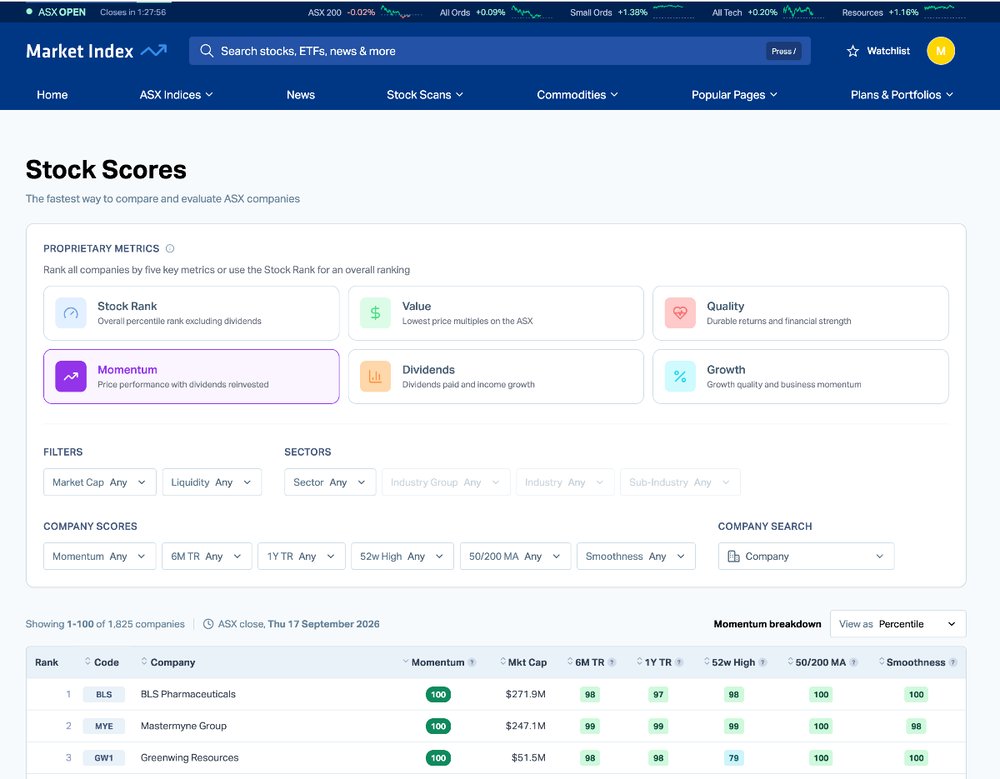
Task: Select the Growth metric card
Action: pos(800,376)
